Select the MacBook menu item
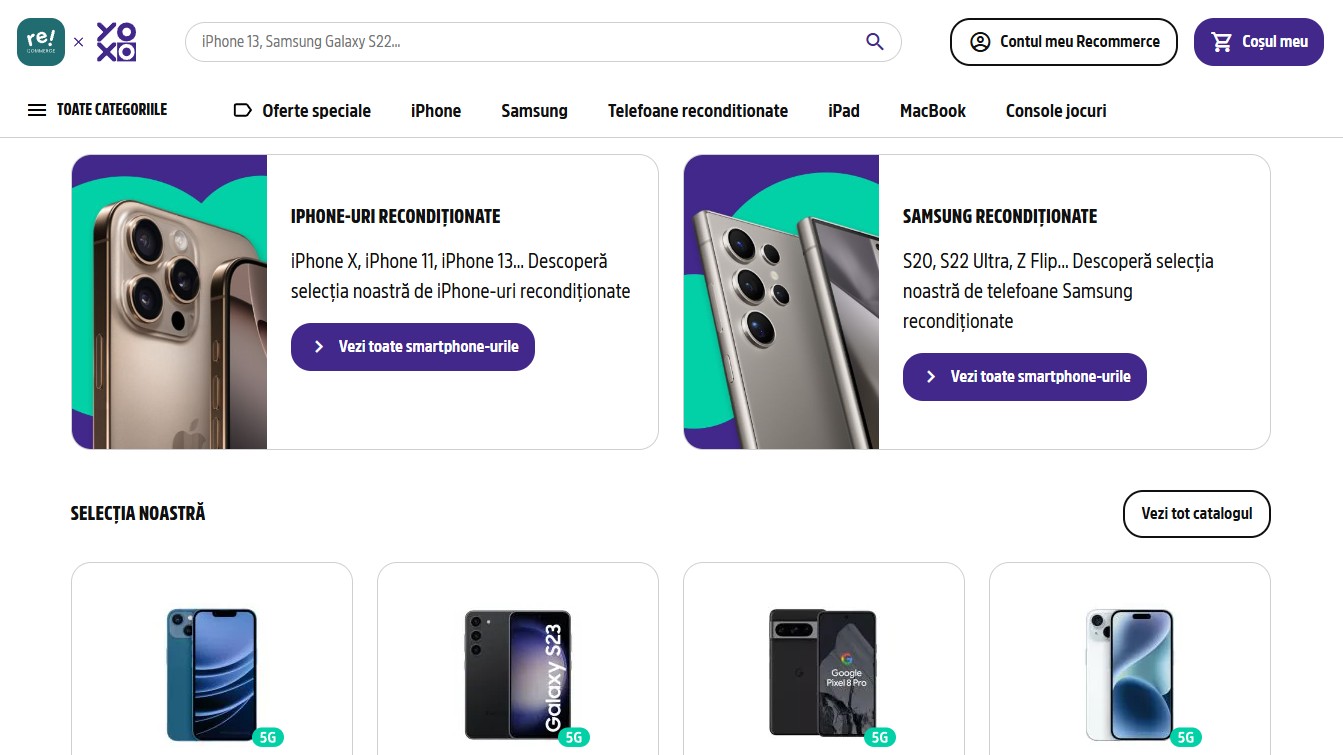 (933, 111)
